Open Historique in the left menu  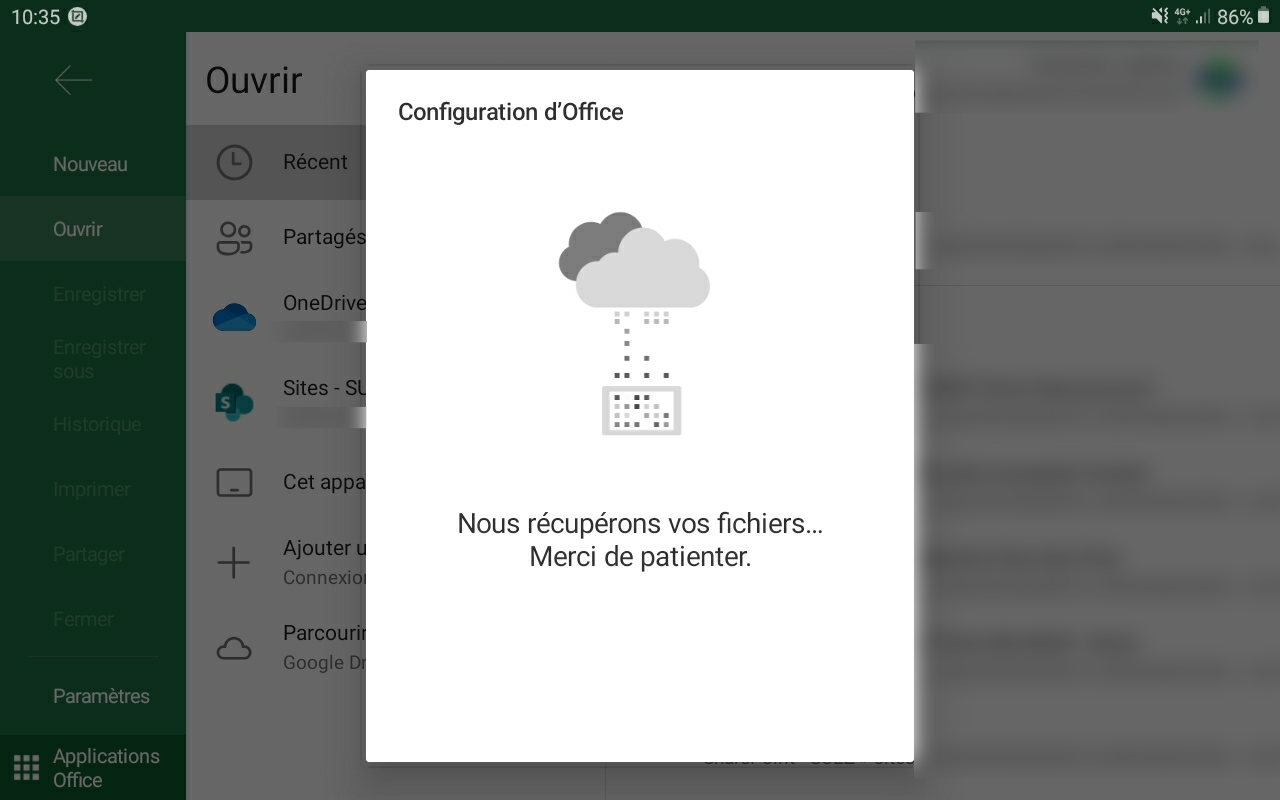point(97,424)
